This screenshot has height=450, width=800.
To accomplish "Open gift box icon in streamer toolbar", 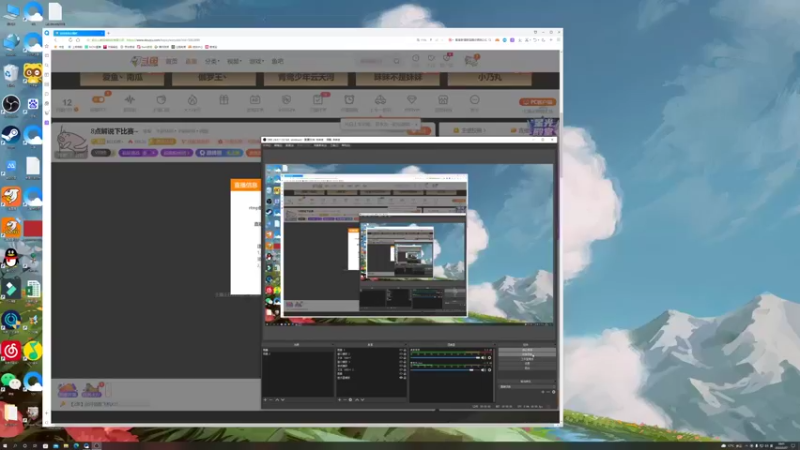I will pos(224,100).
